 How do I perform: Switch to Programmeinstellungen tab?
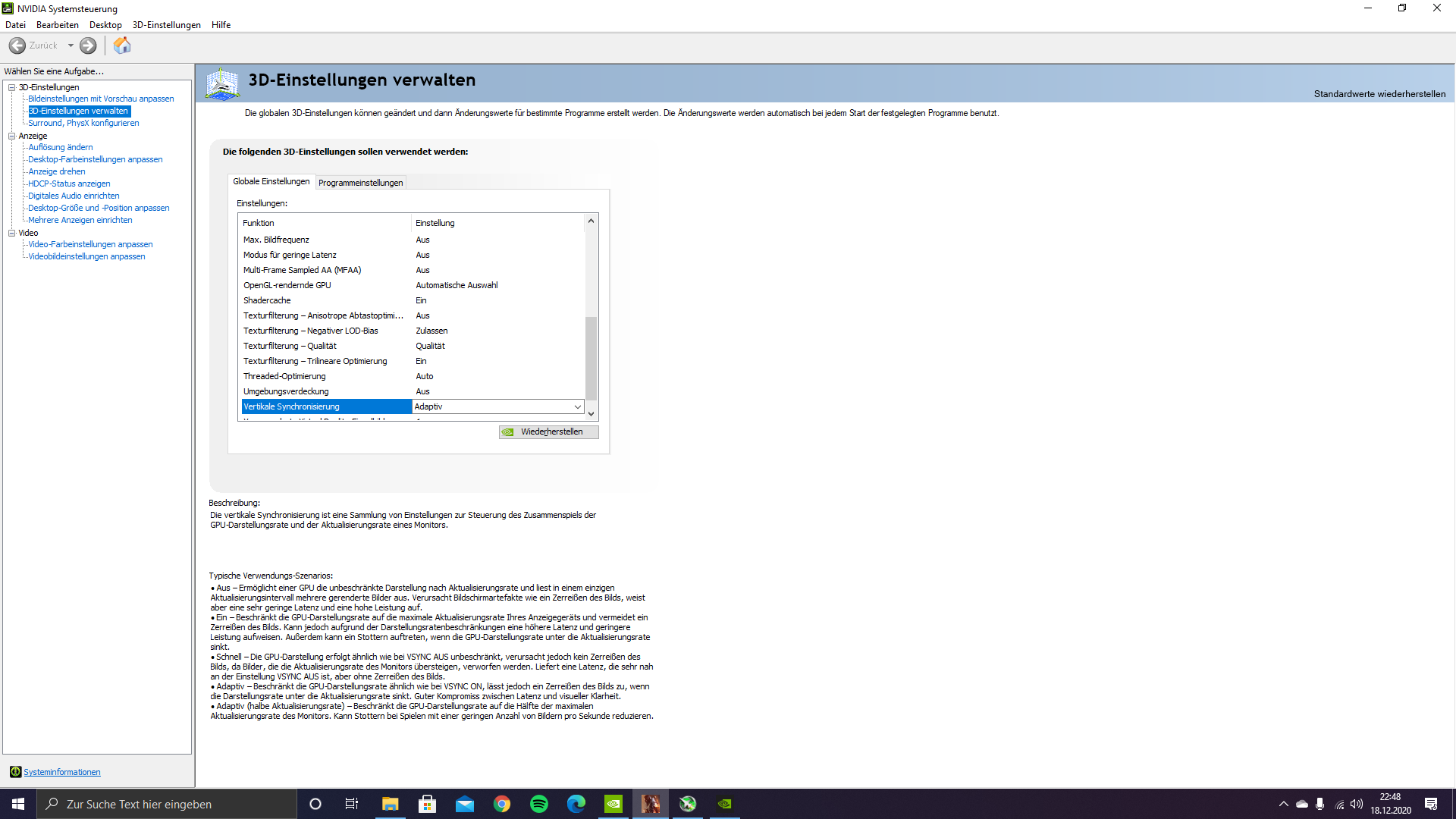point(360,183)
